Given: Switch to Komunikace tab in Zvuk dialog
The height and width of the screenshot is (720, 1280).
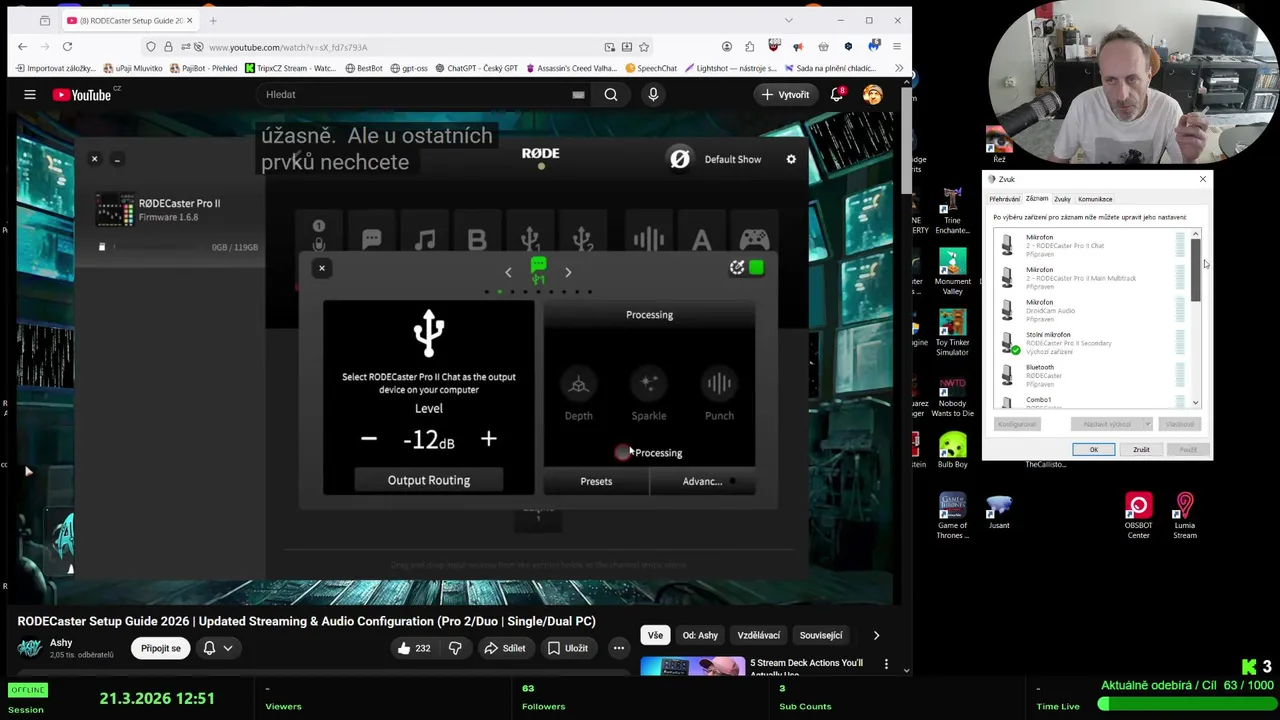Looking at the screenshot, I should (1095, 199).
